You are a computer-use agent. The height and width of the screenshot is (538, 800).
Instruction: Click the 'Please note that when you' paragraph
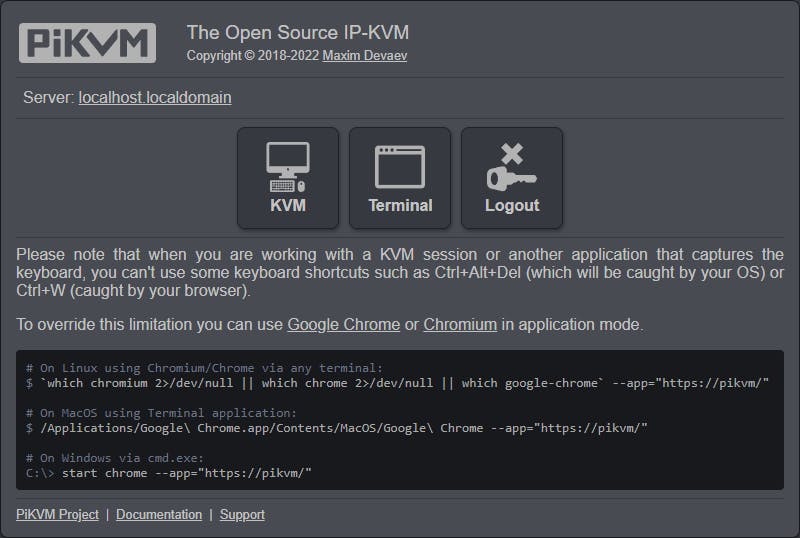point(400,273)
